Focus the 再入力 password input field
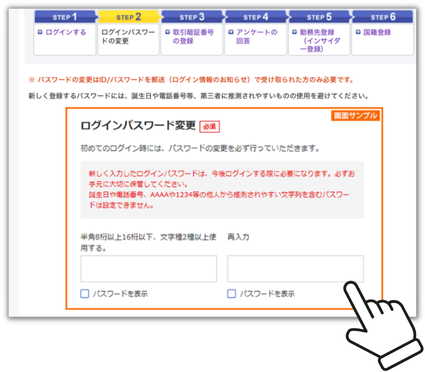Image resolution: width=425 pixels, height=372 pixels. pyautogui.click(x=295, y=269)
